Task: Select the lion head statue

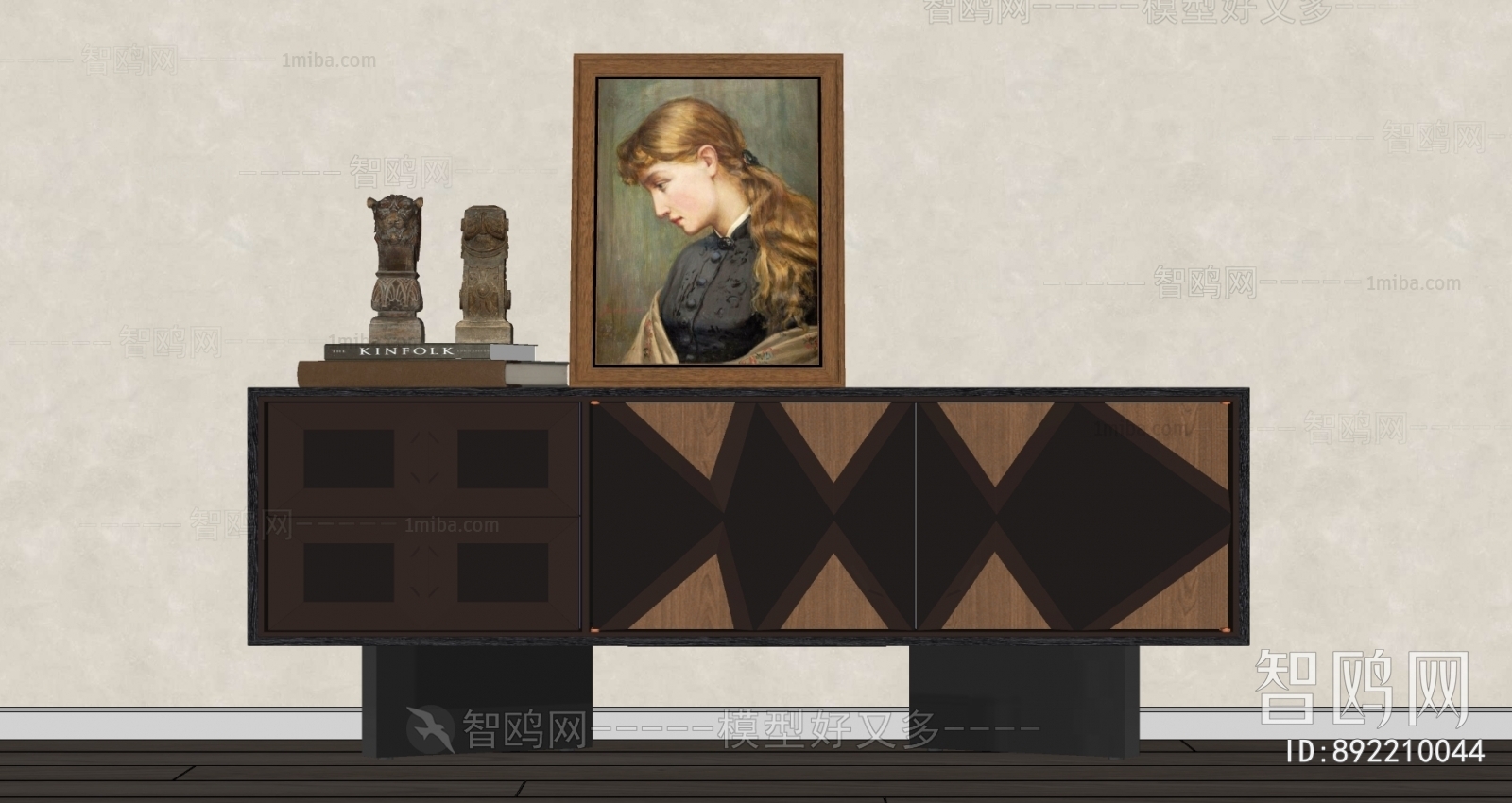Action: click(x=395, y=269)
